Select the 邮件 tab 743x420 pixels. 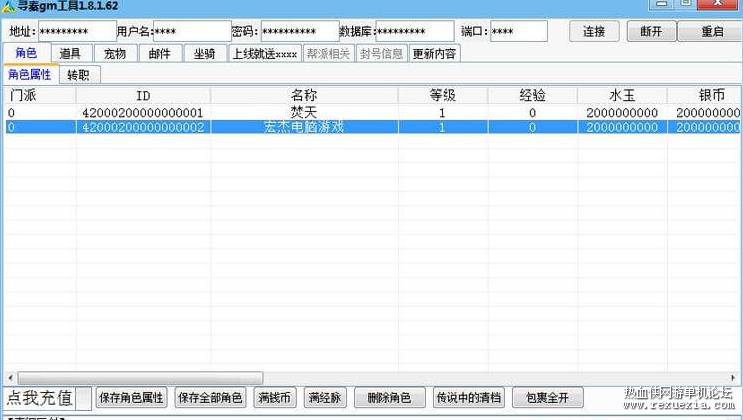[x=160, y=54]
